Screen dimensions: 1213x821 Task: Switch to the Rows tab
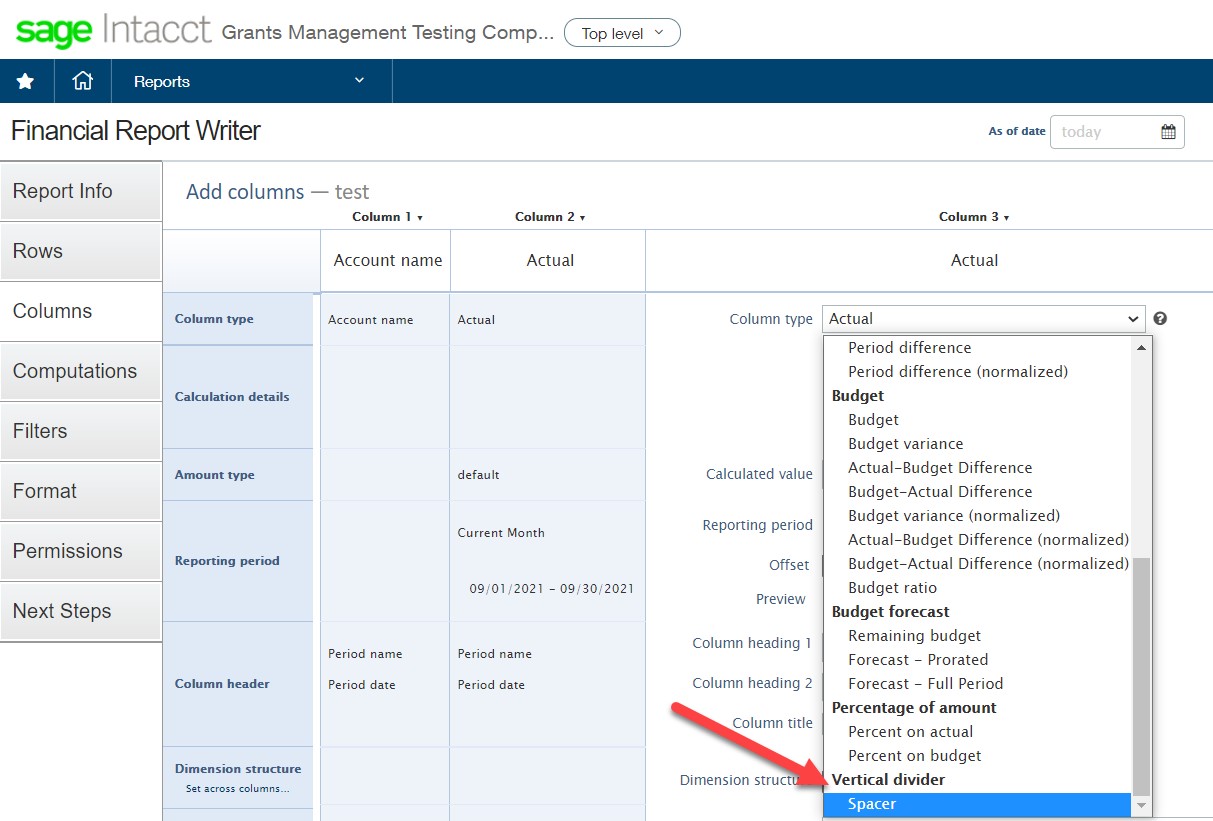pos(80,252)
